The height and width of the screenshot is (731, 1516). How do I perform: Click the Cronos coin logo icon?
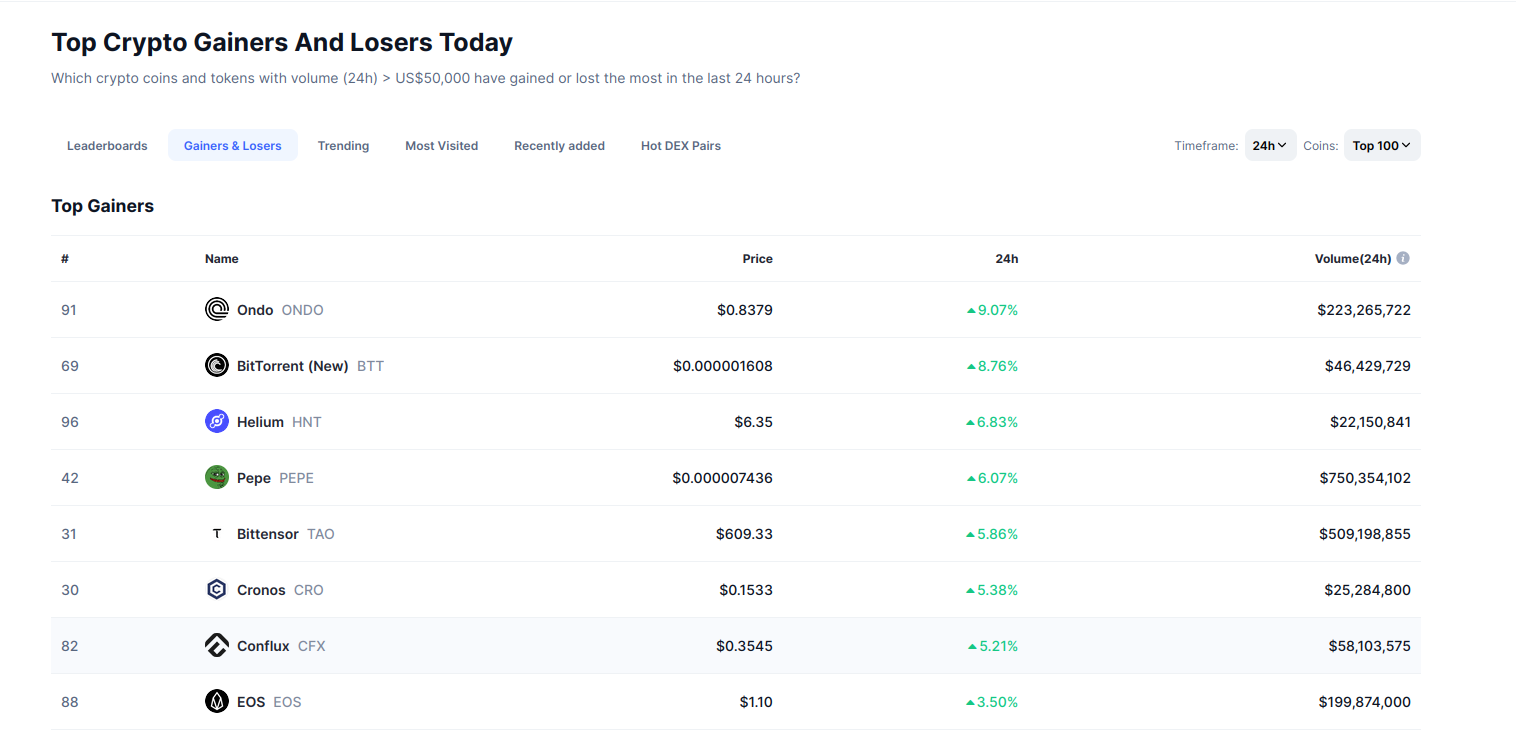217,590
